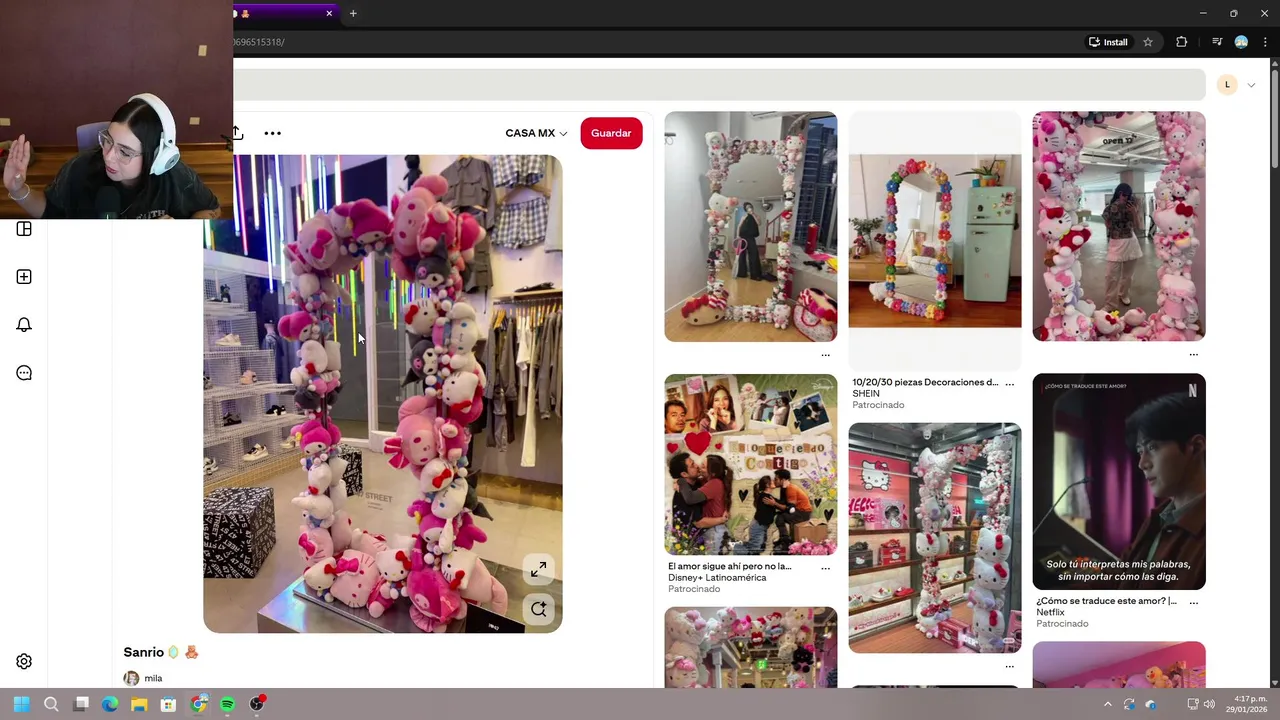Open Chrome three-dot menu
Screen dimensions: 1280x720
pyautogui.click(x=1265, y=42)
